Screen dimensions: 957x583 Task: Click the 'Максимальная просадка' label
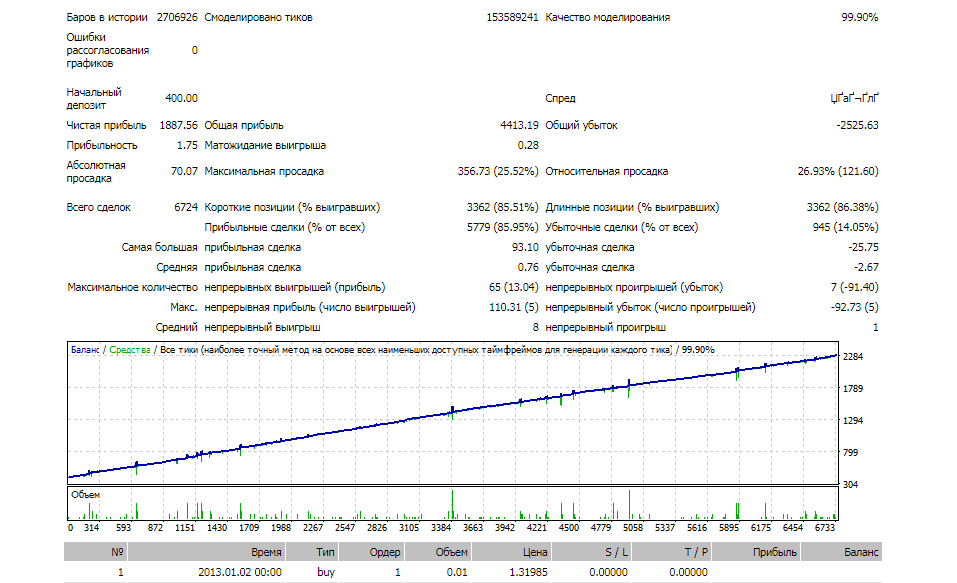pos(264,171)
